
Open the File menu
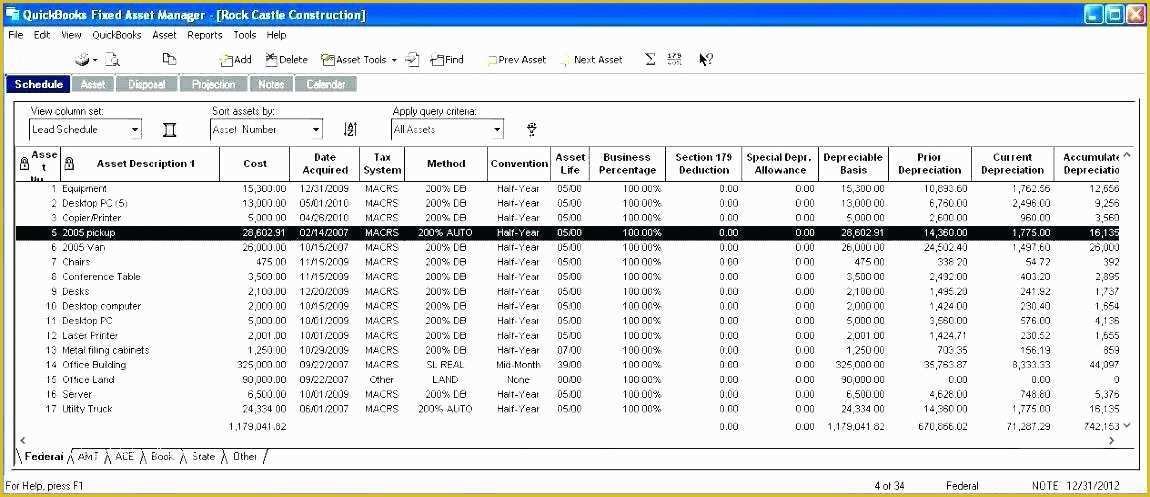click(15, 34)
